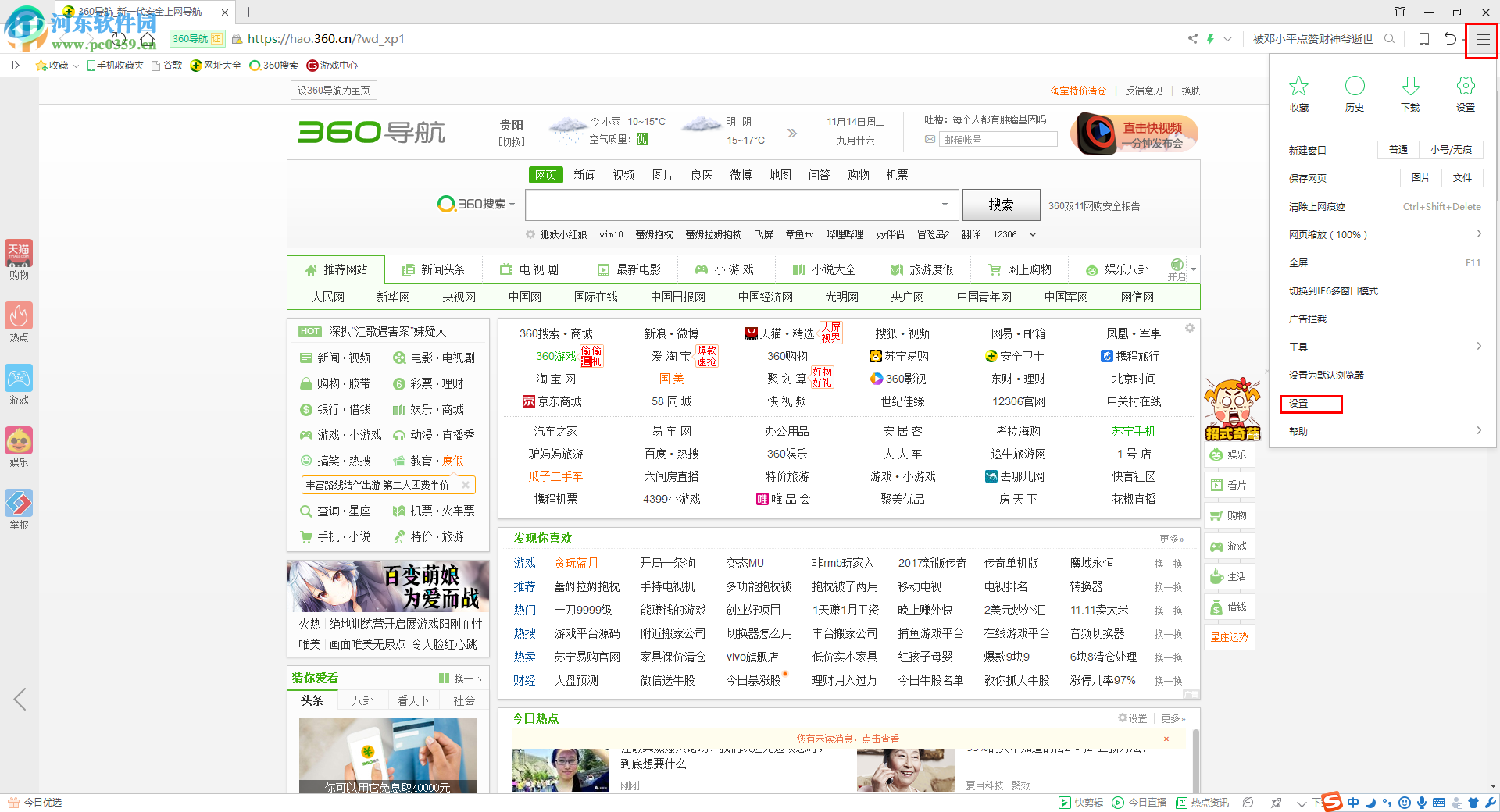This screenshot has width=1500, height=812.
Task: Select the 新闻 search category tab
Action: click(x=584, y=175)
